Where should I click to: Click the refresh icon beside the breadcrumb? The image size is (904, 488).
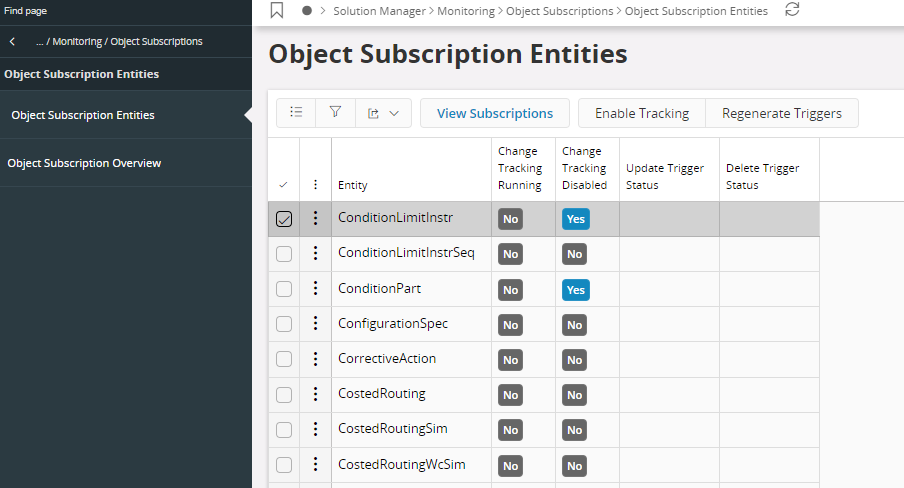click(792, 10)
